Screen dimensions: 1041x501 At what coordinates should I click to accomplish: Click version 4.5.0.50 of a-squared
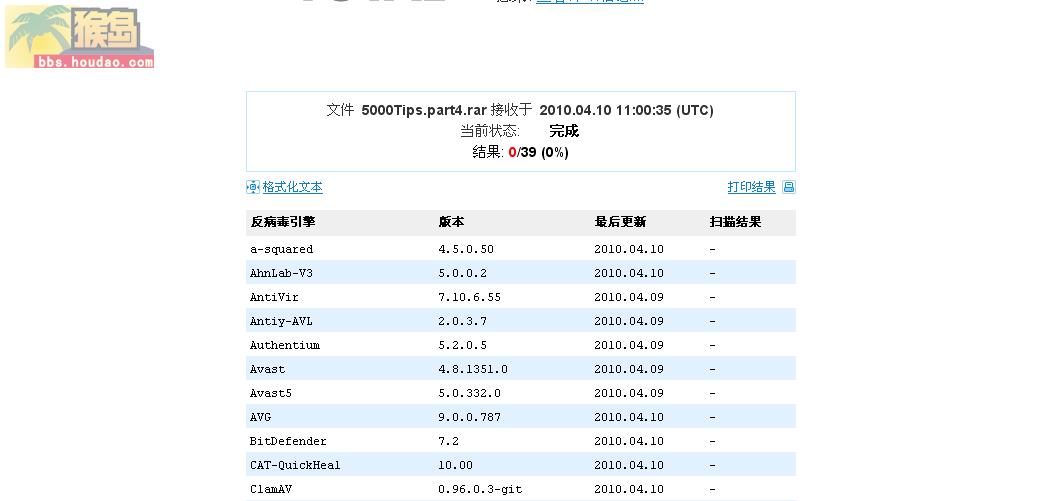[x=466, y=250]
